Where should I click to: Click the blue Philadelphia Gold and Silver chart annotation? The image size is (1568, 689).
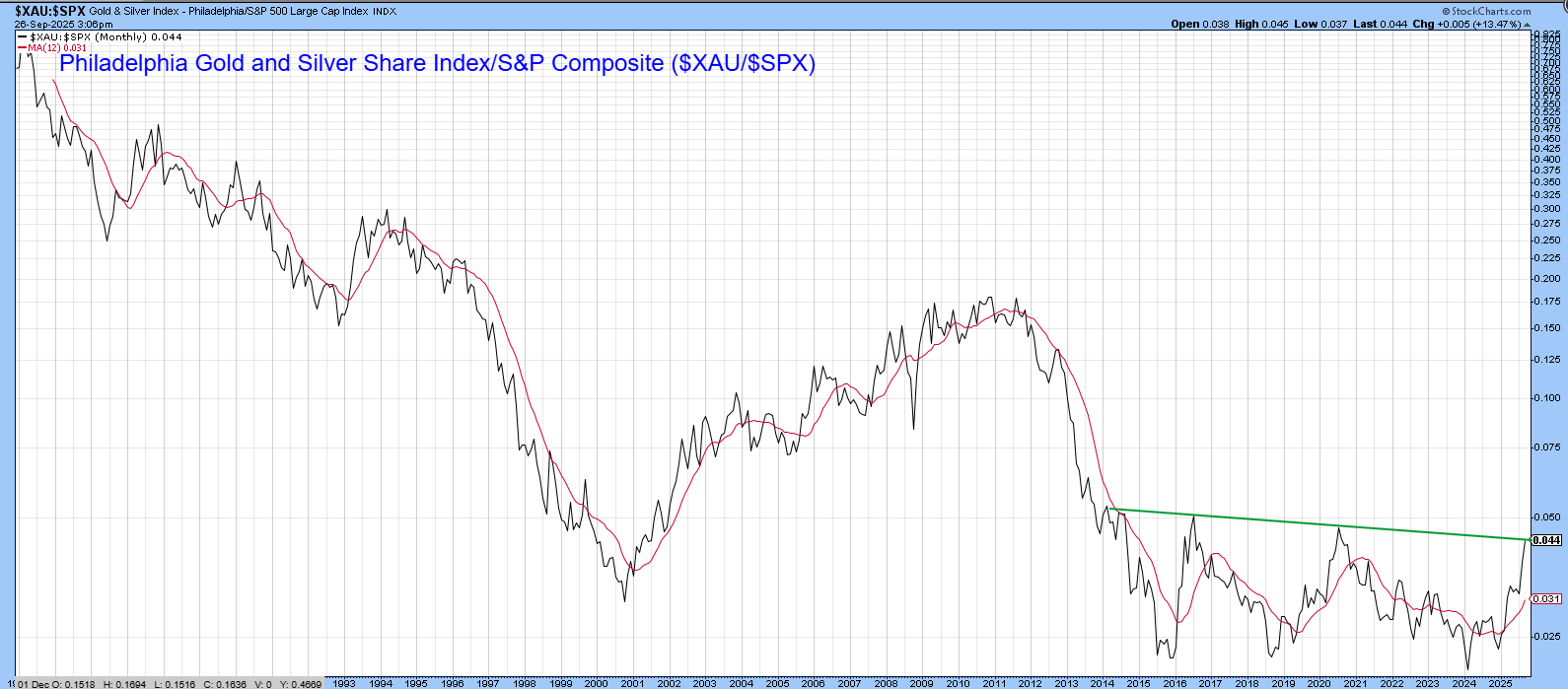coord(437,63)
